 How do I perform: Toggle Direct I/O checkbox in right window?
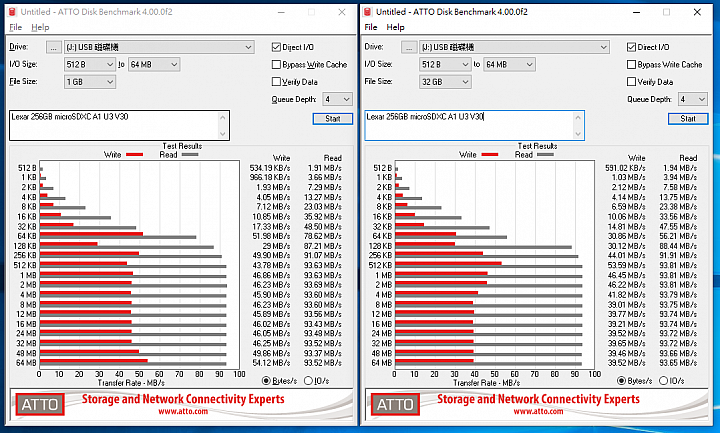pos(631,47)
